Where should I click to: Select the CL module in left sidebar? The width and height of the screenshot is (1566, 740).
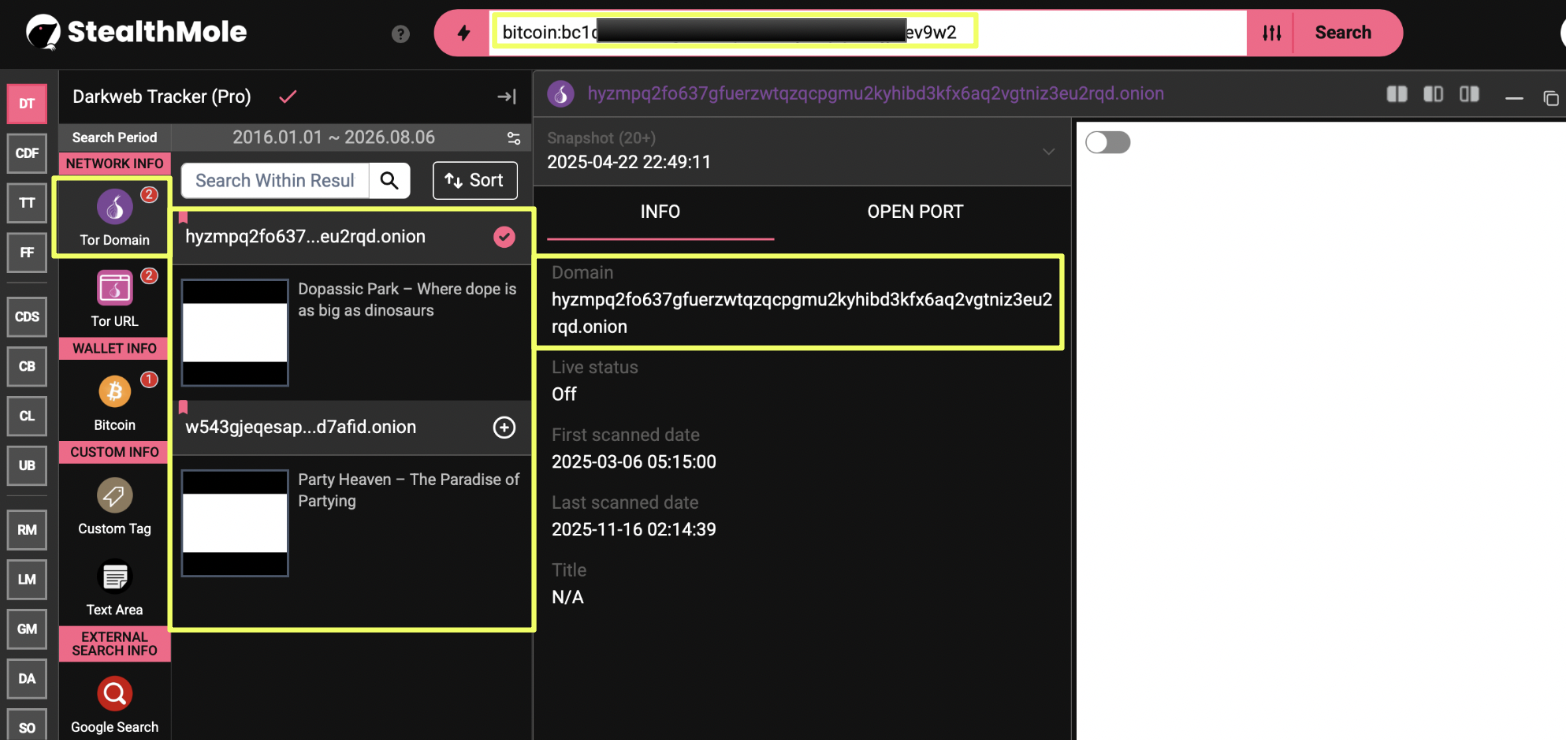pyautogui.click(x=27, y=416)
